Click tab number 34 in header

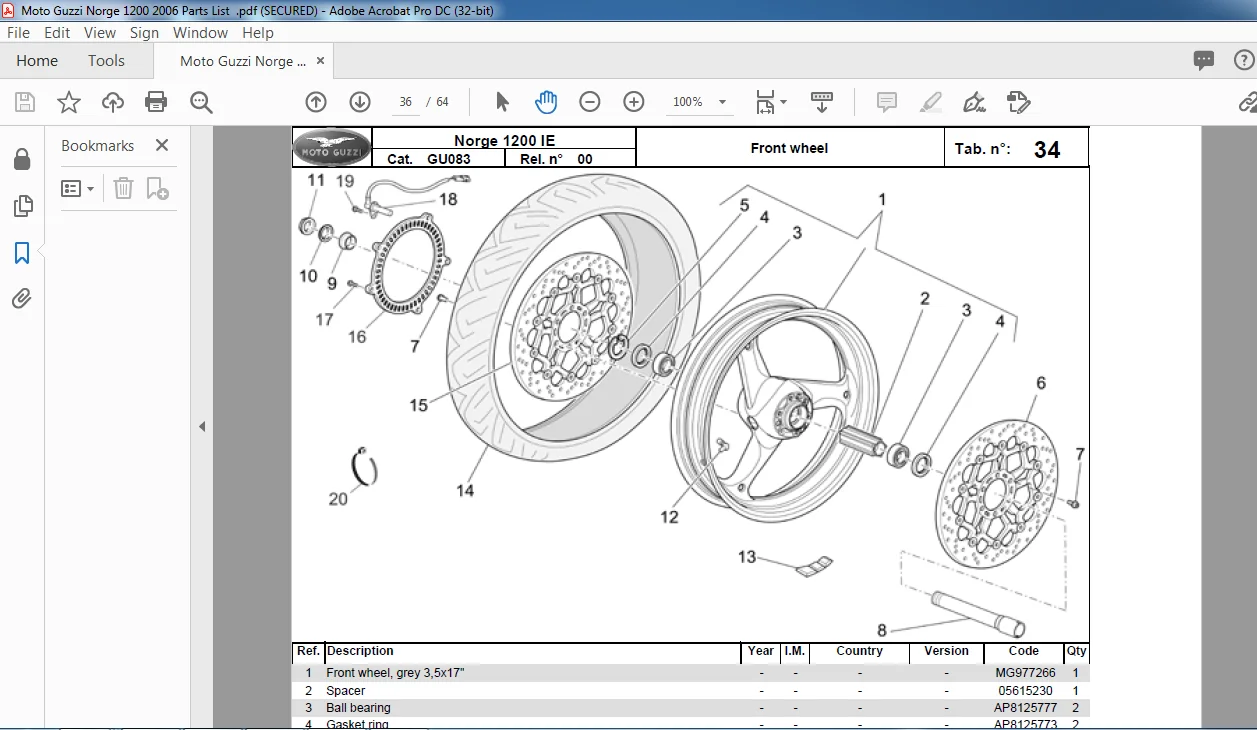click(x=1047, y=149)
